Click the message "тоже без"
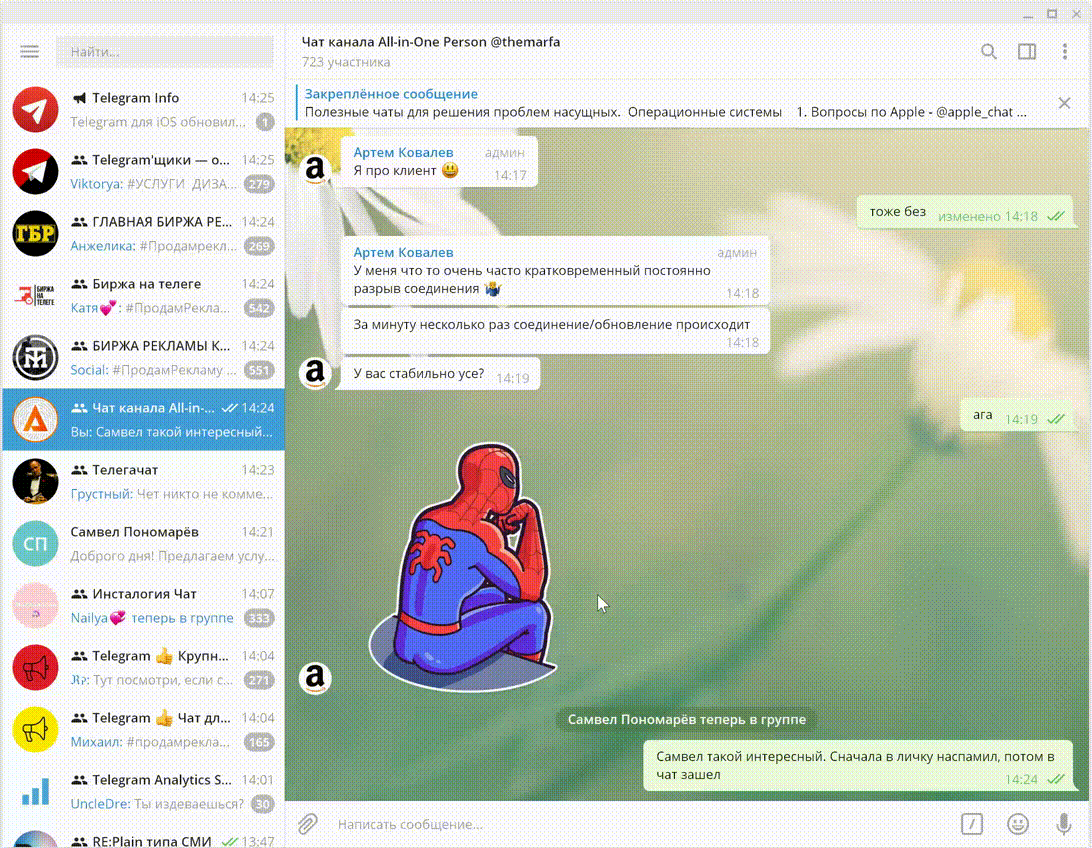 [x=965, y=212]
